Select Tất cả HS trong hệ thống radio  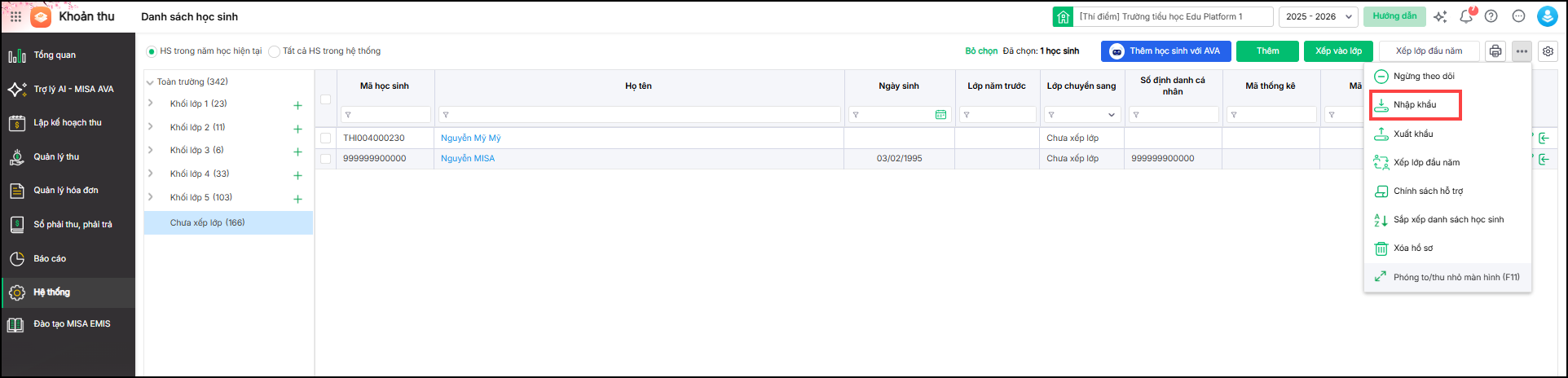(275, 51)
